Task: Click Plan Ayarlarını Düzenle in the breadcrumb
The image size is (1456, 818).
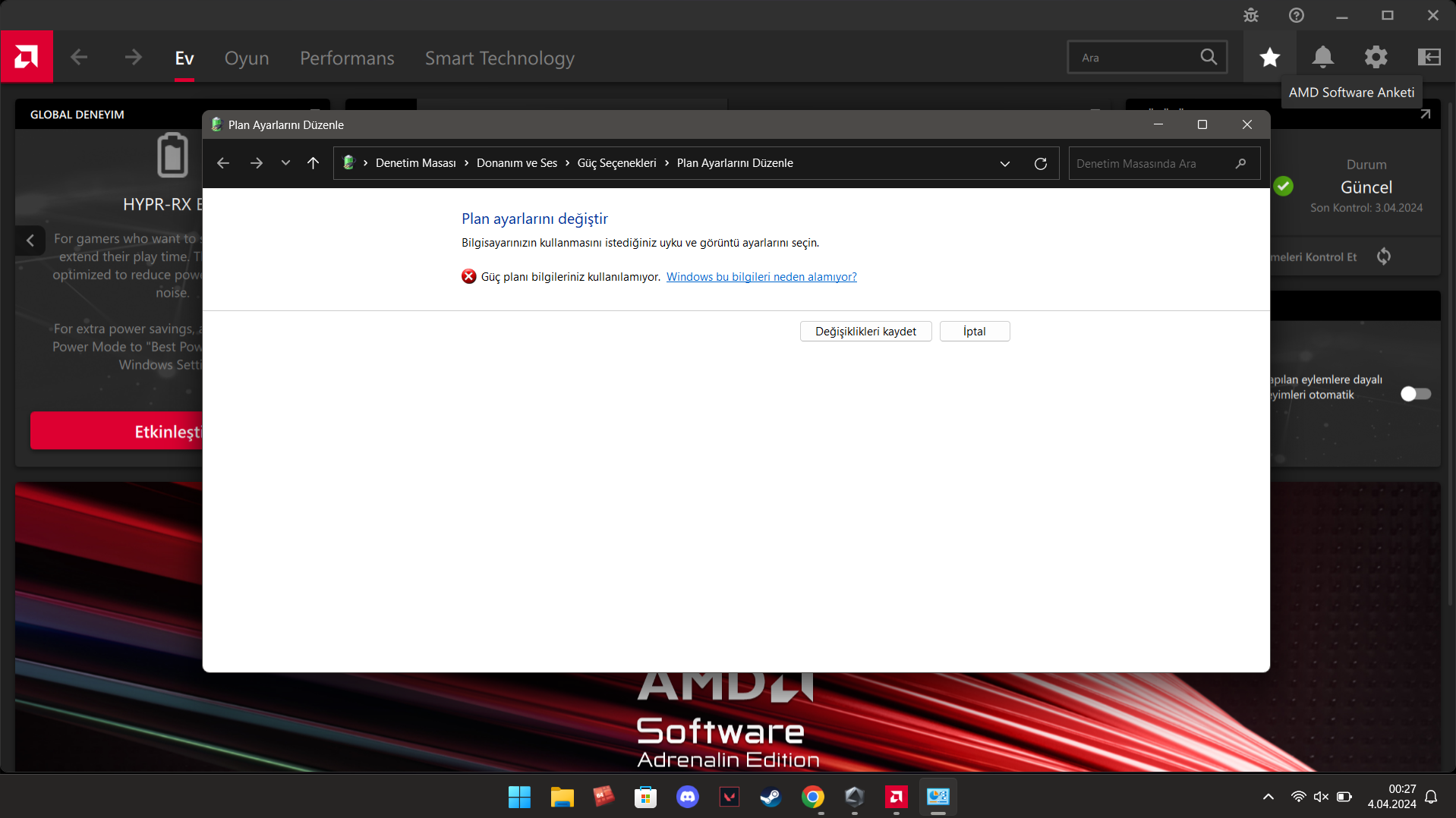Action: 735,163
